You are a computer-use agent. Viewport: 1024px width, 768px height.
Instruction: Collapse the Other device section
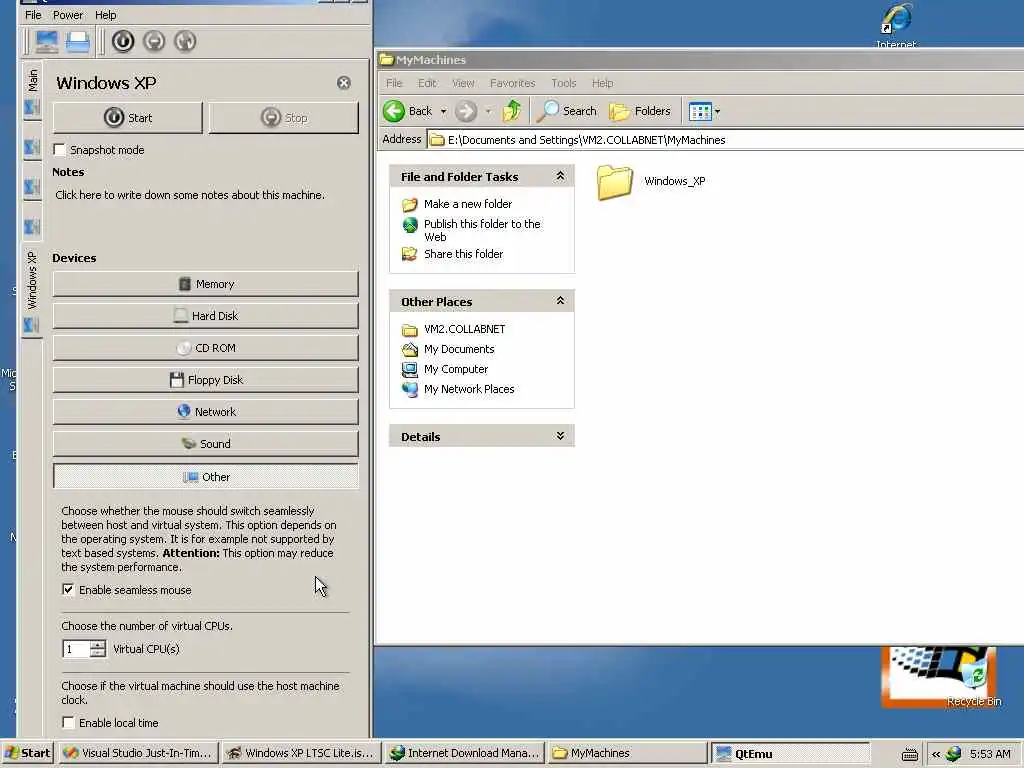pos(206,477)
